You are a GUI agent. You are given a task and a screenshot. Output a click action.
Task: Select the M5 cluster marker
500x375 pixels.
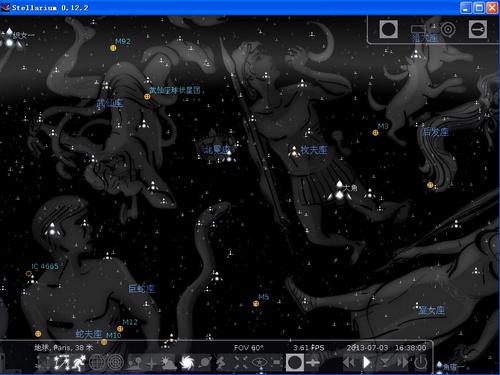point(256,303)
